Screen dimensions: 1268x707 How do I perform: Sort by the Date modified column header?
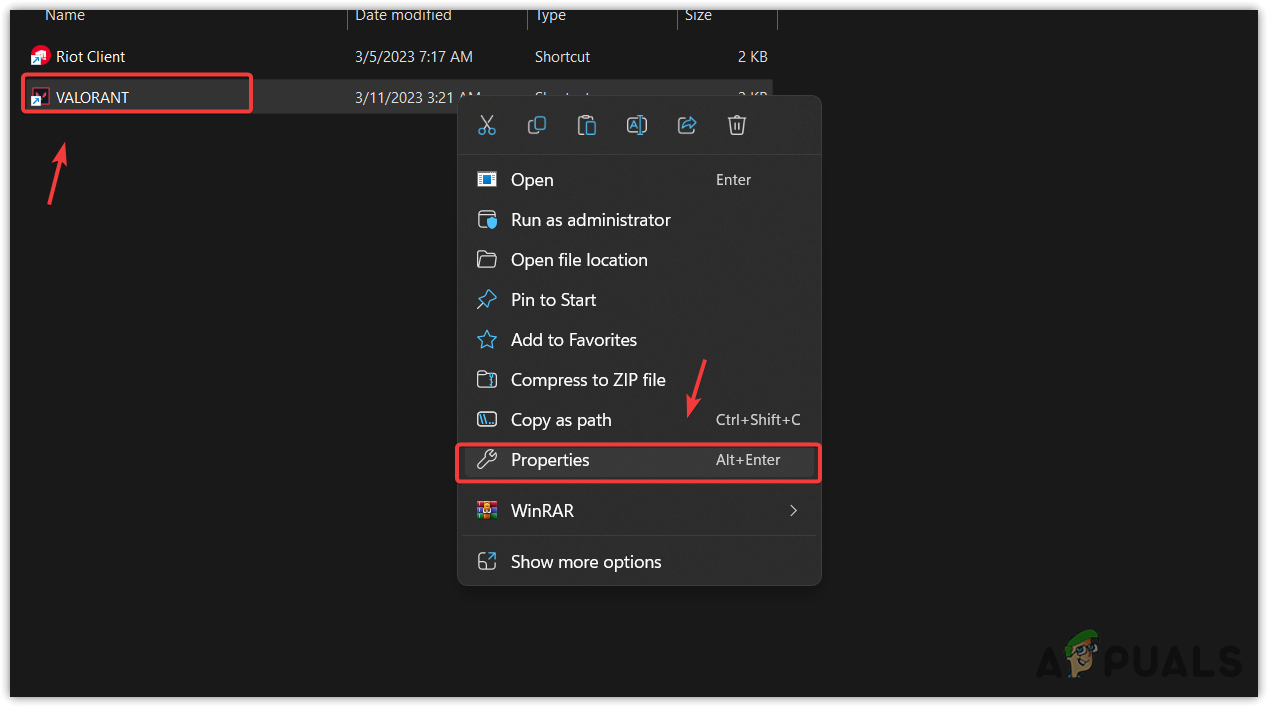point(403,15)
